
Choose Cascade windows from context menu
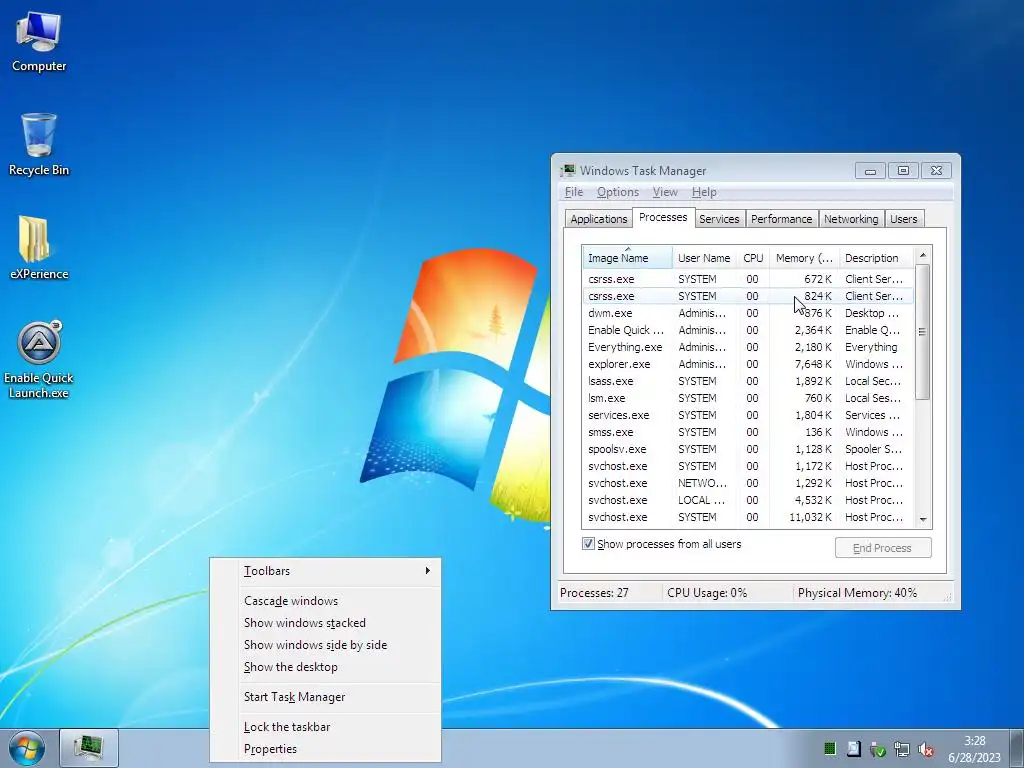tap(325, 601)
